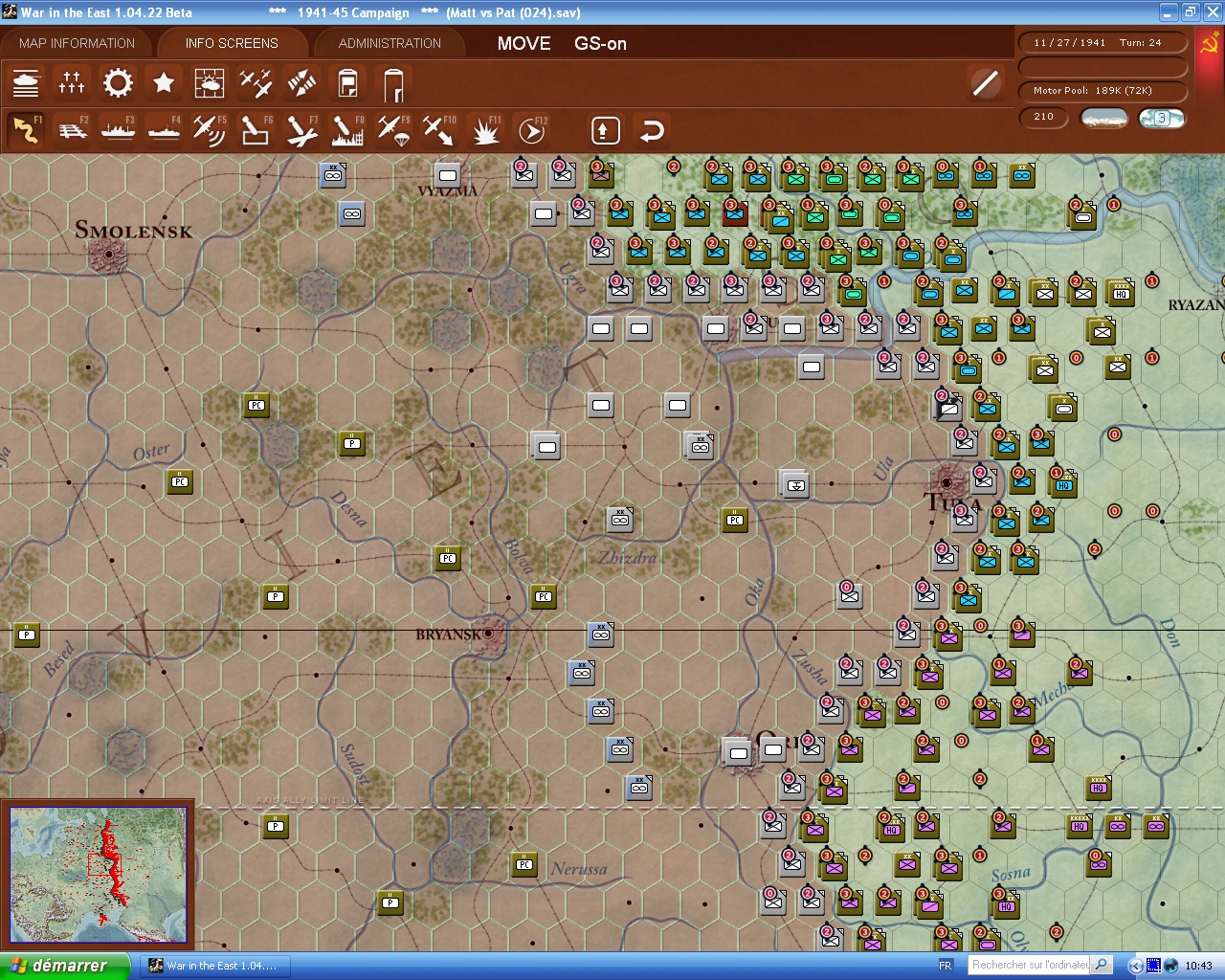Click the snow level 3 indicator

click(1162, 118)
